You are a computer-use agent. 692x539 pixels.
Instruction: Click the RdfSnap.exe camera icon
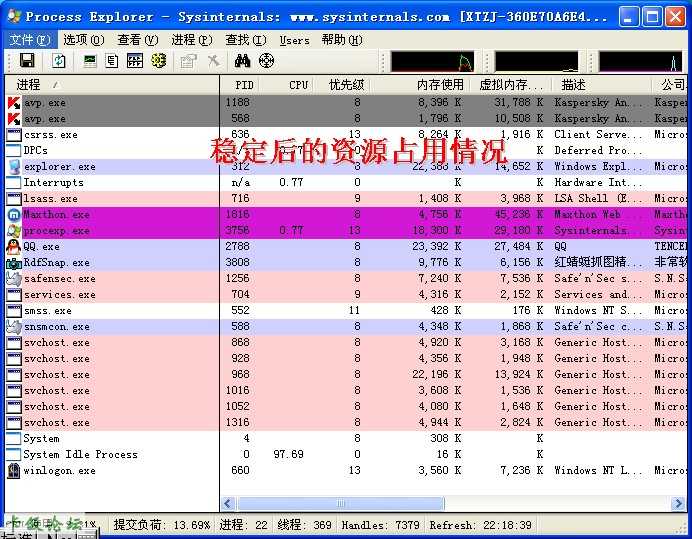click(x=14, y=263)
